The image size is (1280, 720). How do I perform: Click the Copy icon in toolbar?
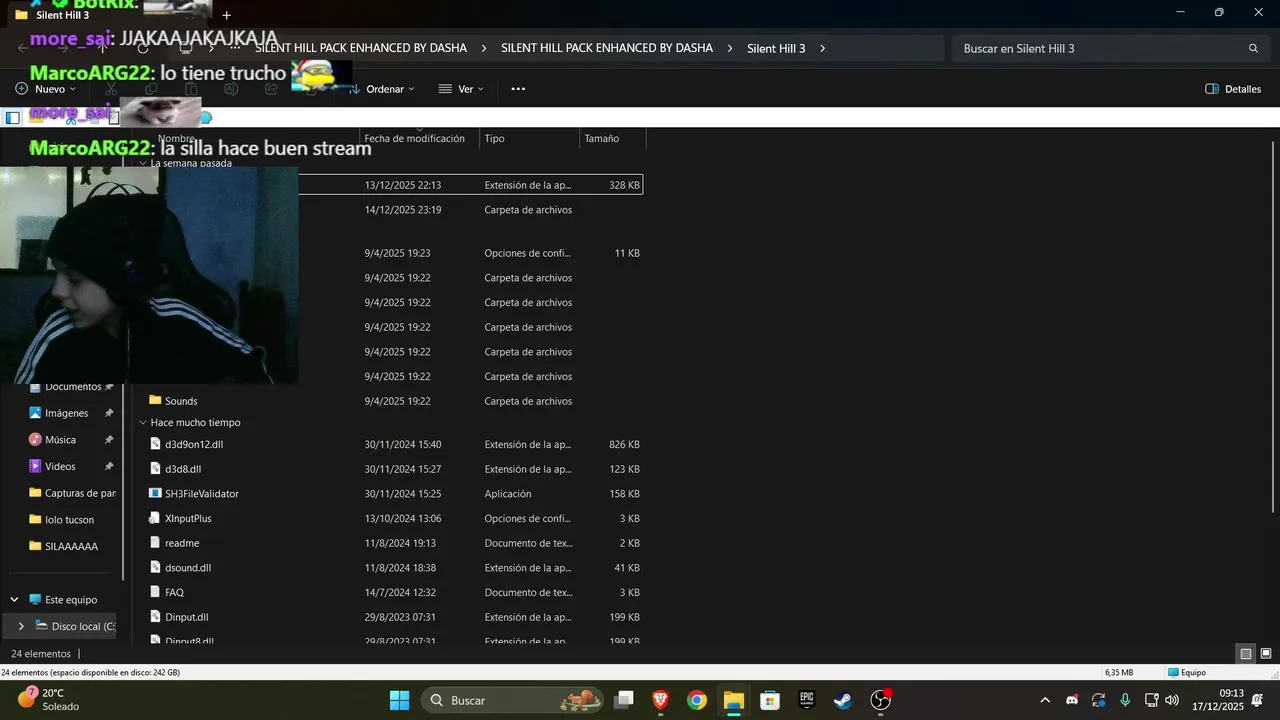click(151, 89)
